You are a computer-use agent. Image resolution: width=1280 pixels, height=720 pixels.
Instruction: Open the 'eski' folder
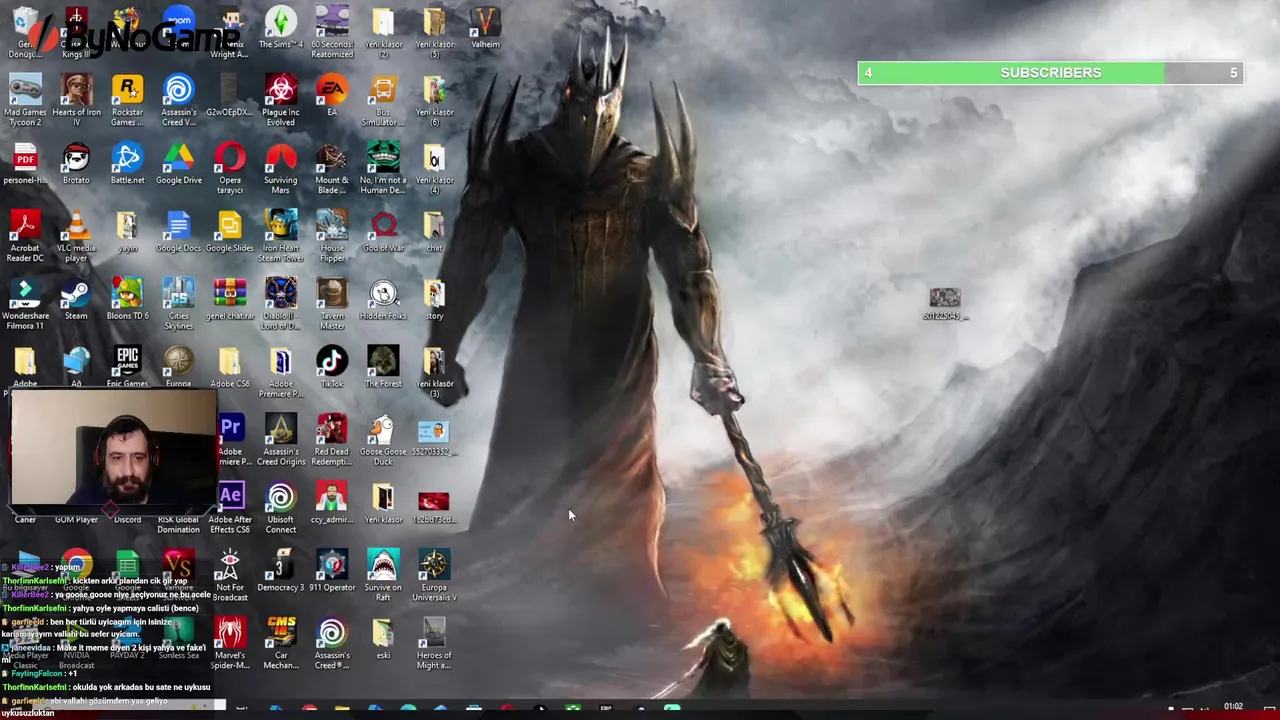(x=383, y=638)
